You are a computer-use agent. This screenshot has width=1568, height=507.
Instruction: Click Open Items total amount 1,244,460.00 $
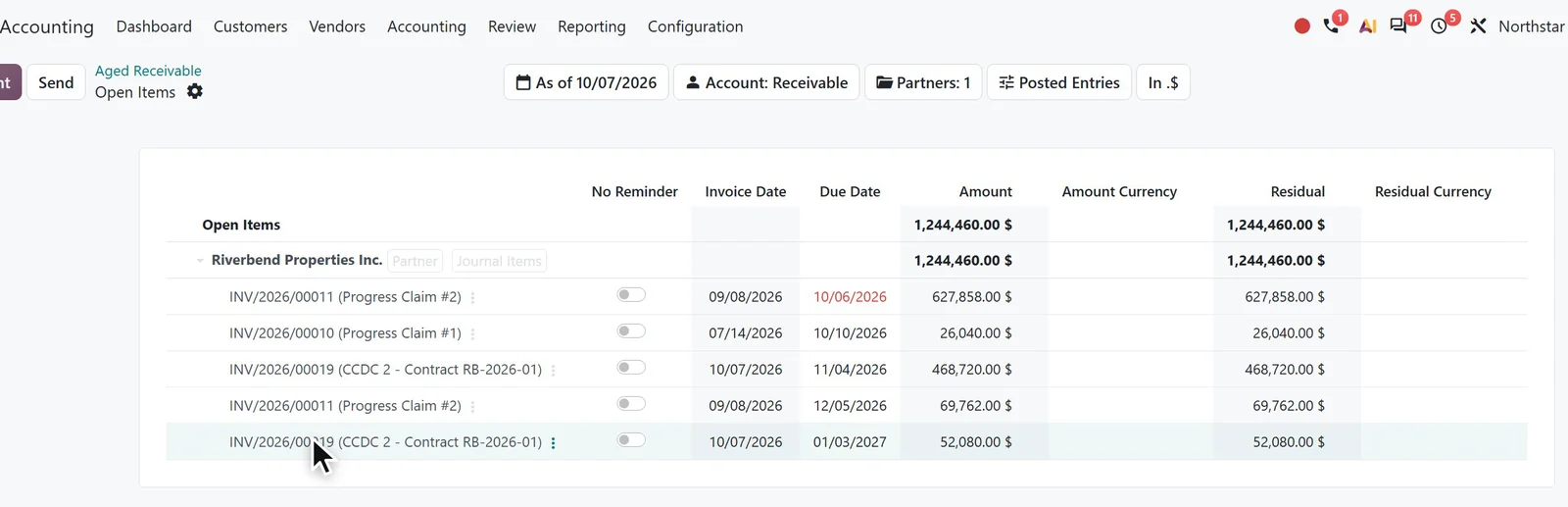(963, 225)
